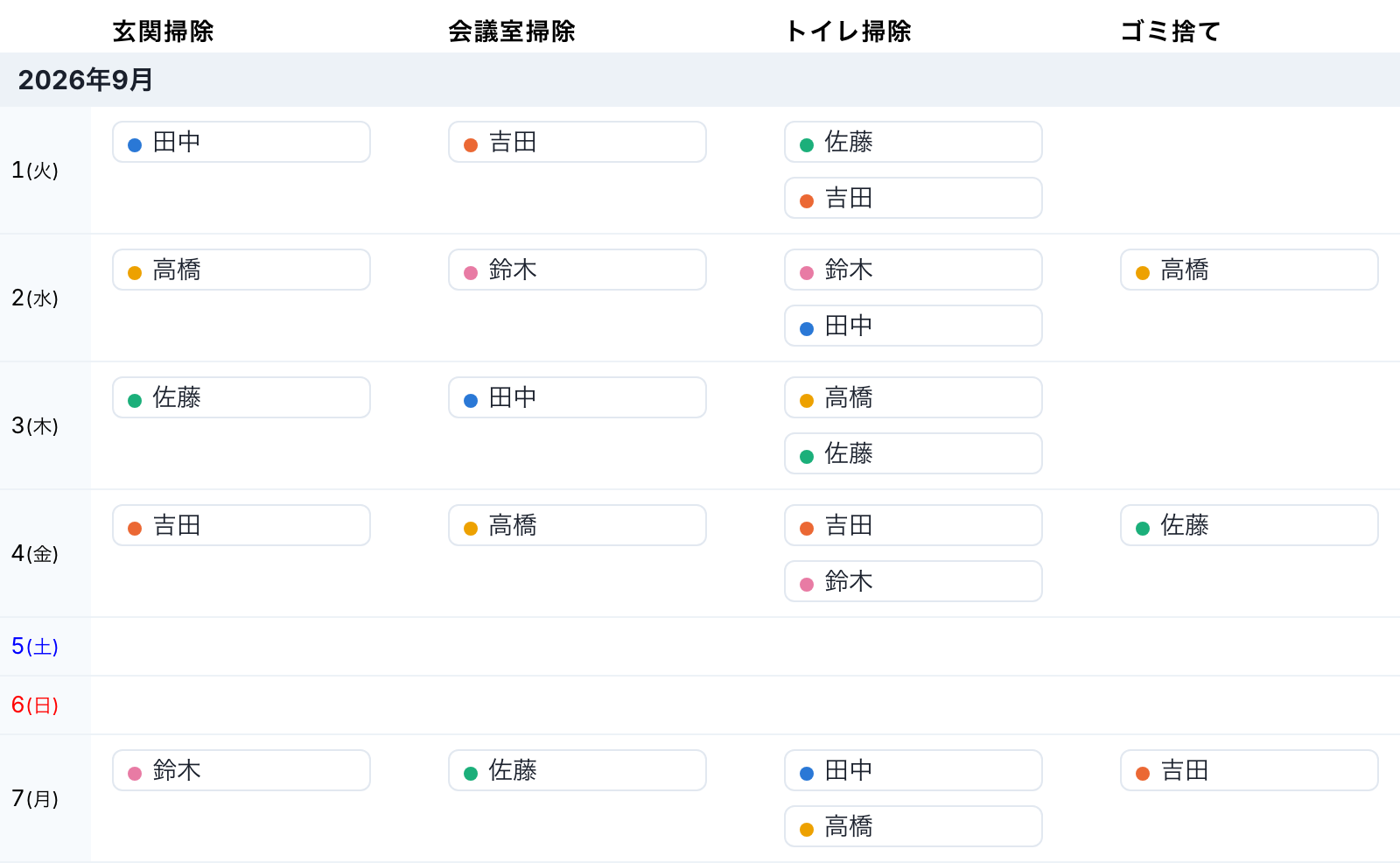Select the 1(火) date label
1400x863 pixels.
35,170
